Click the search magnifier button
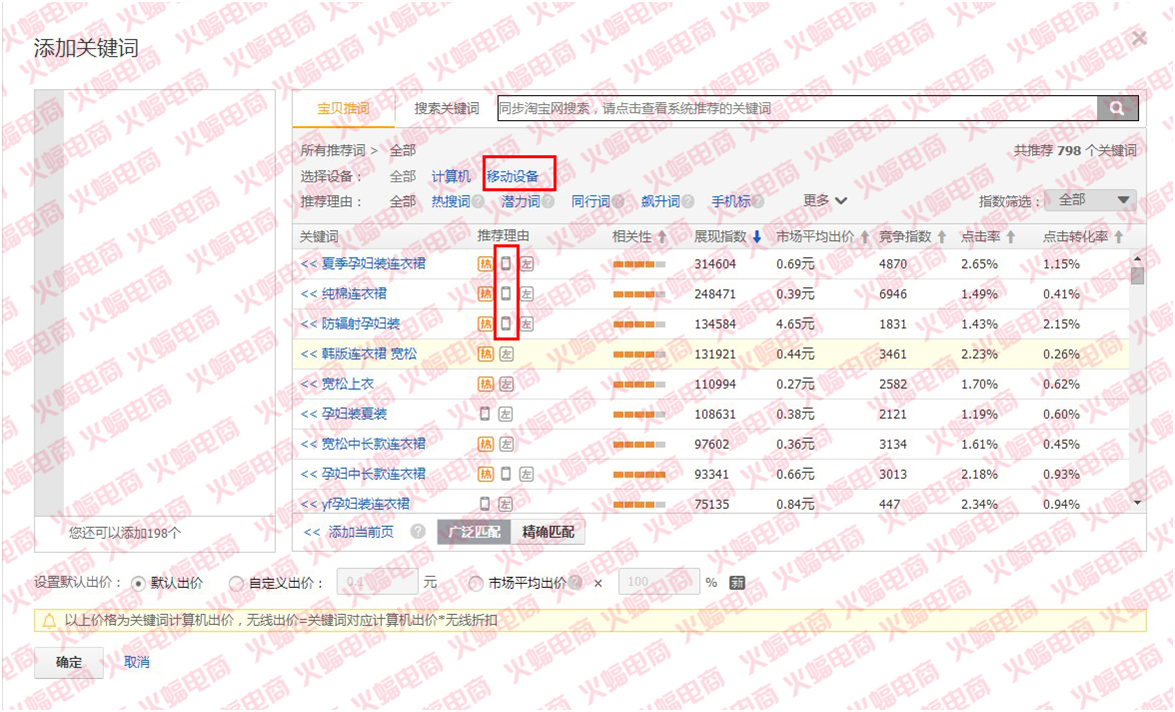This screenshot has height=712, width=1175. pos(1117,108)
